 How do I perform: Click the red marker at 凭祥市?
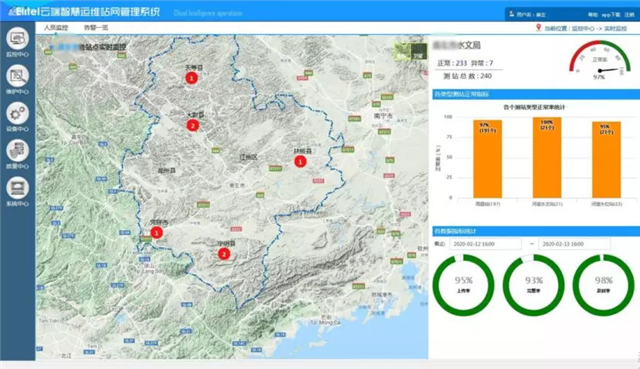pos(156,233)
